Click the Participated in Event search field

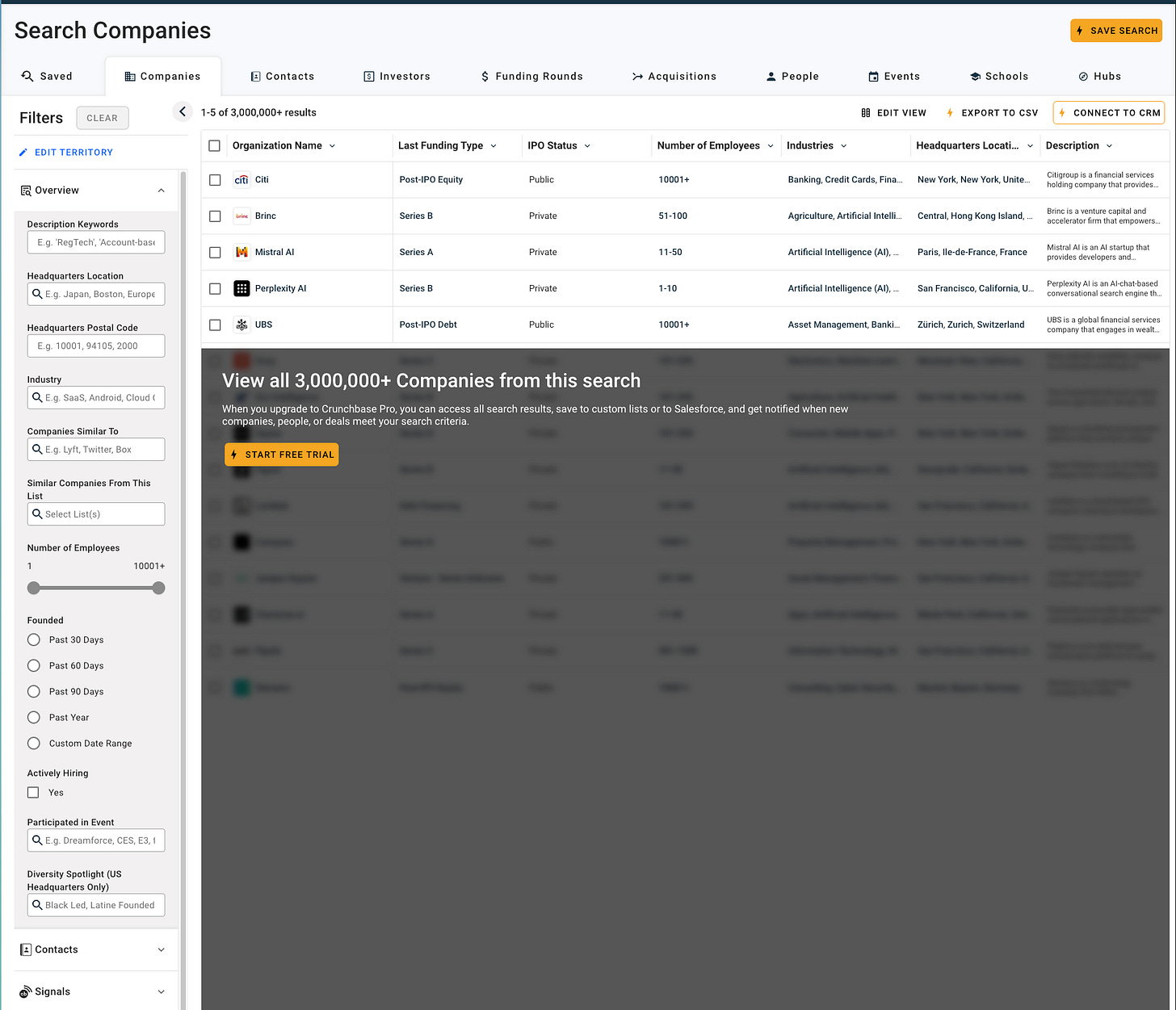tap(96, 840)
